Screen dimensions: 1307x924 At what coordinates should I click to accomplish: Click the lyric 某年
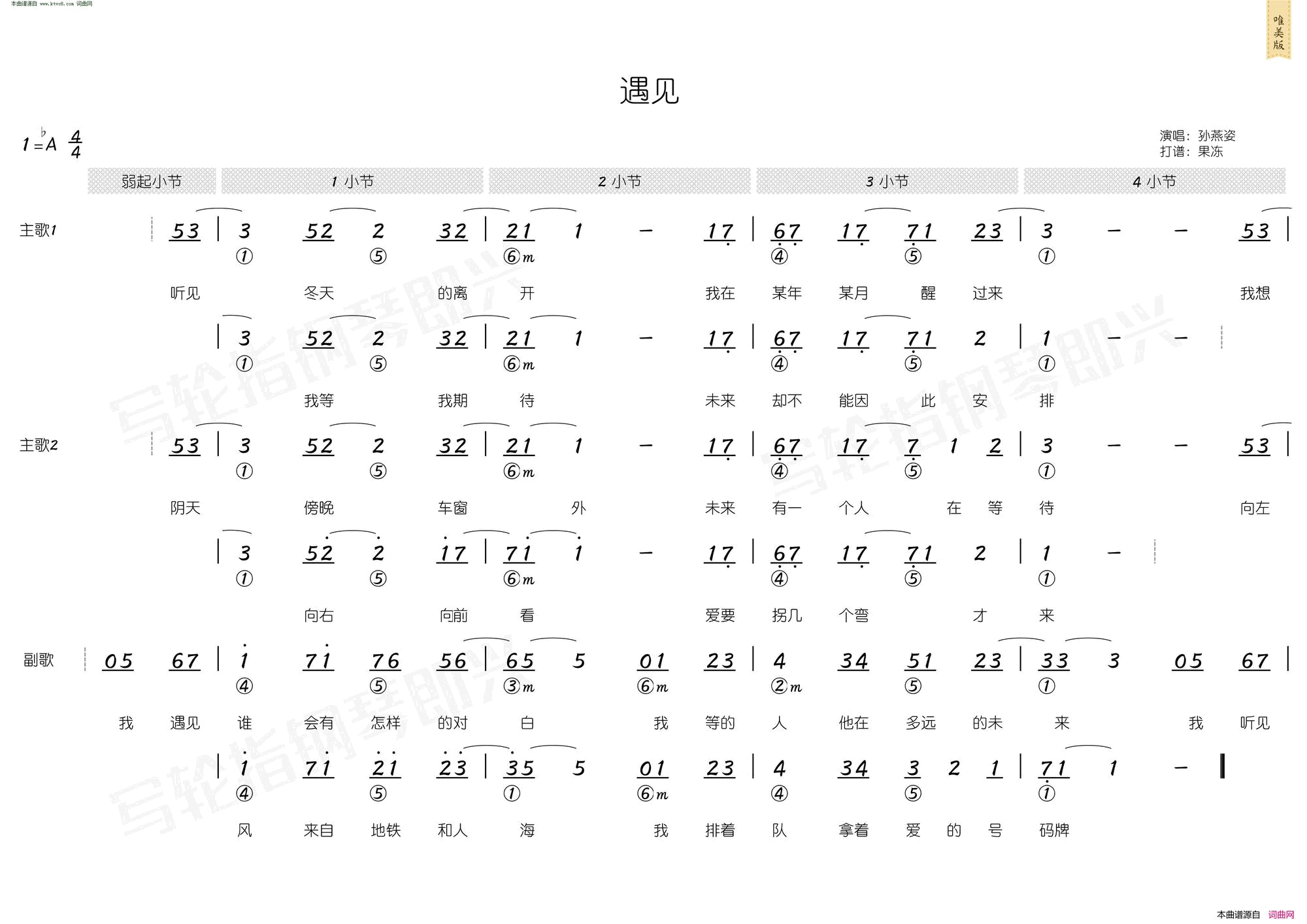(x=787, y=293)
